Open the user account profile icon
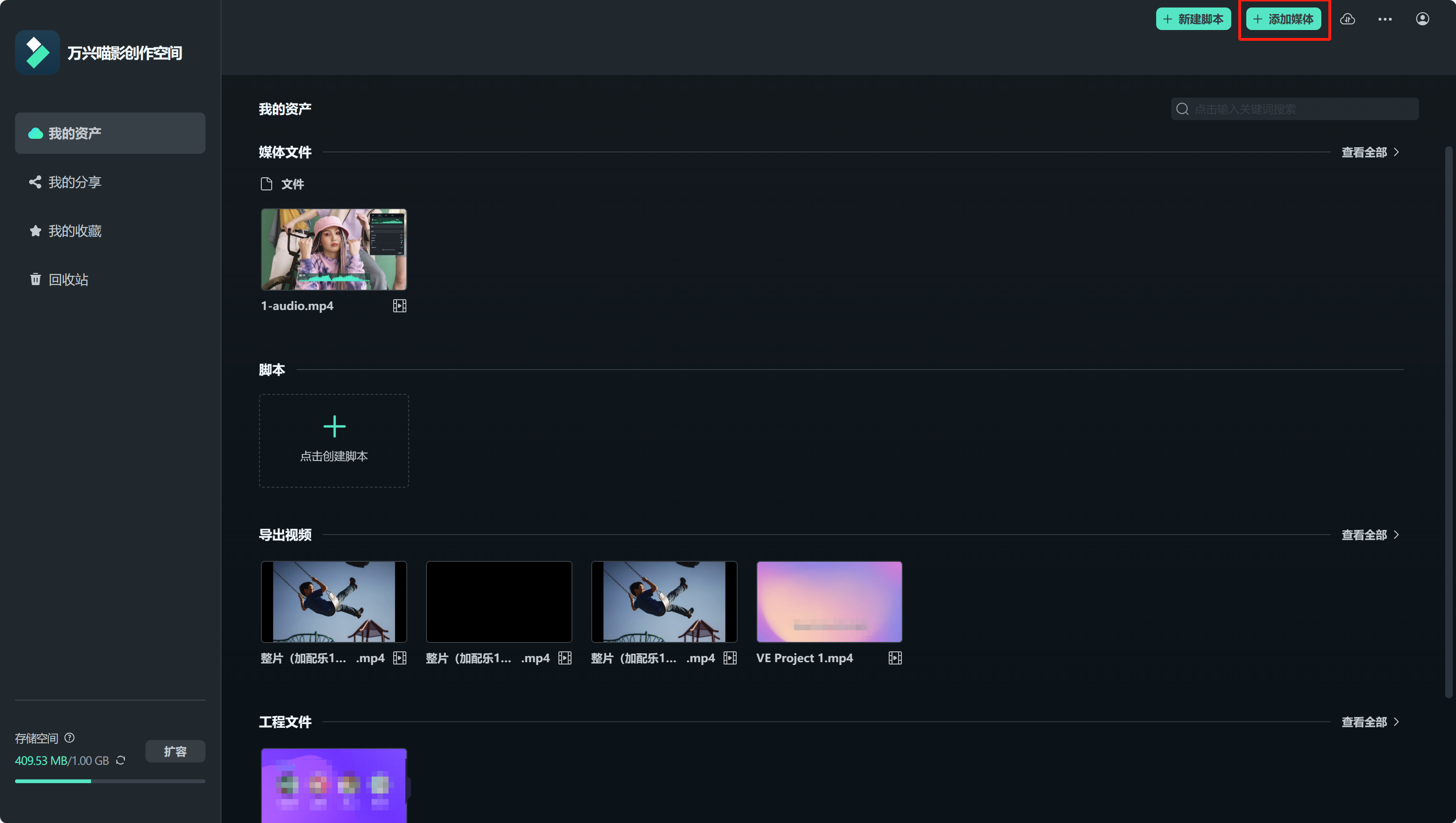Viewport: 1456px width, 823px height. point(1422,19)
